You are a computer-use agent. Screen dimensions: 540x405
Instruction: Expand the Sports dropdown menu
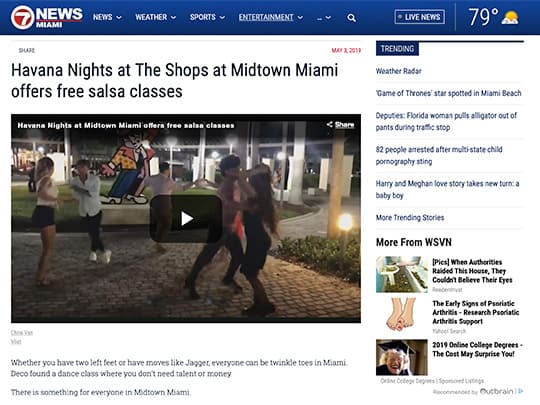(207, 17)
